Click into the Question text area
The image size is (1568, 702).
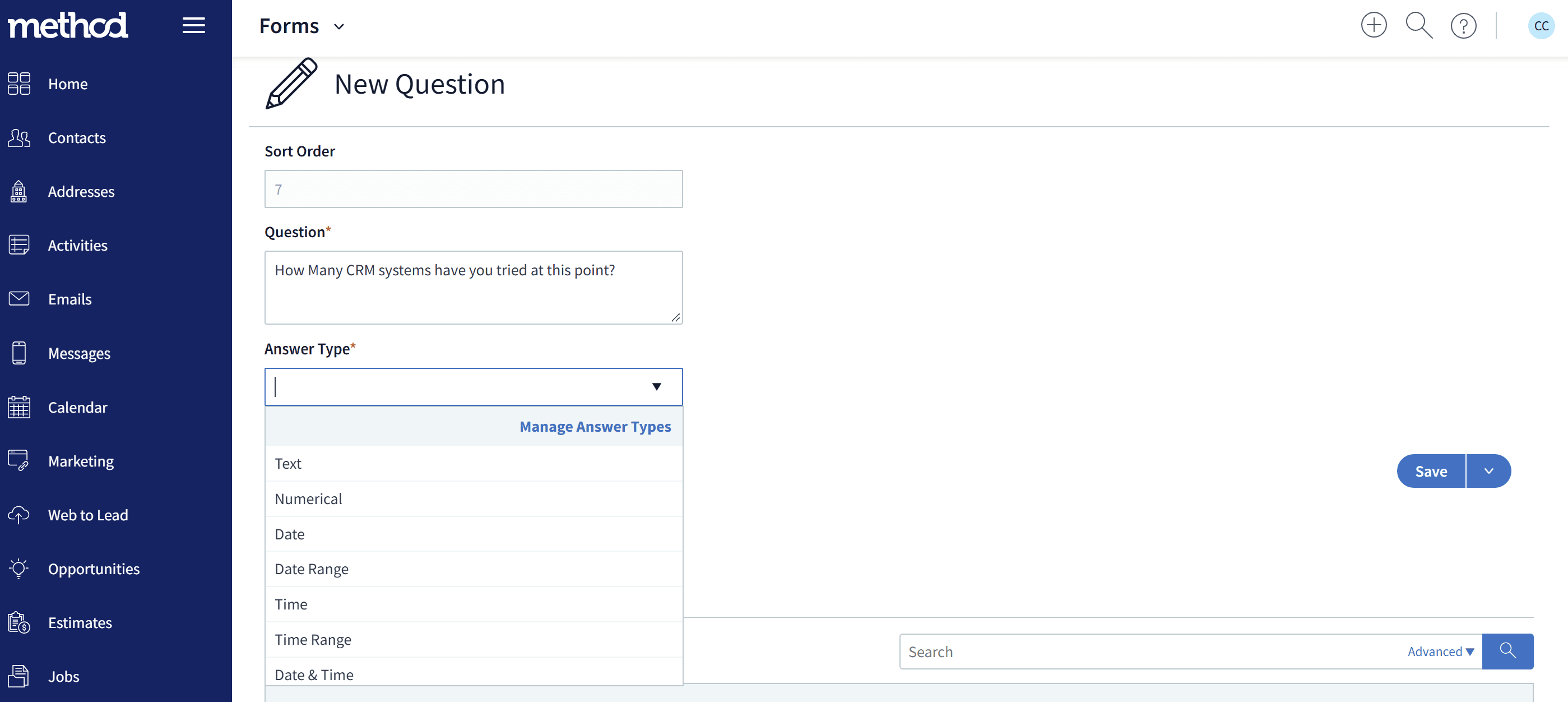tap(474, 288)
